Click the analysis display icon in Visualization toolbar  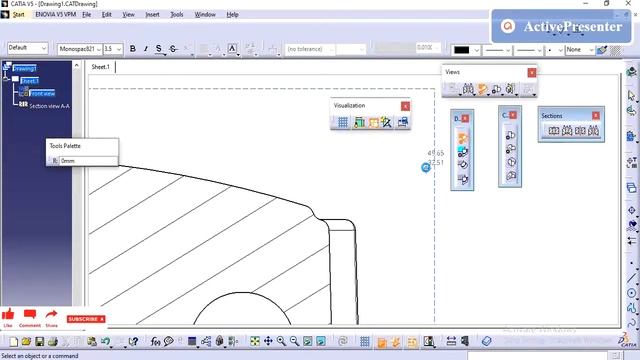pos(386,122)
